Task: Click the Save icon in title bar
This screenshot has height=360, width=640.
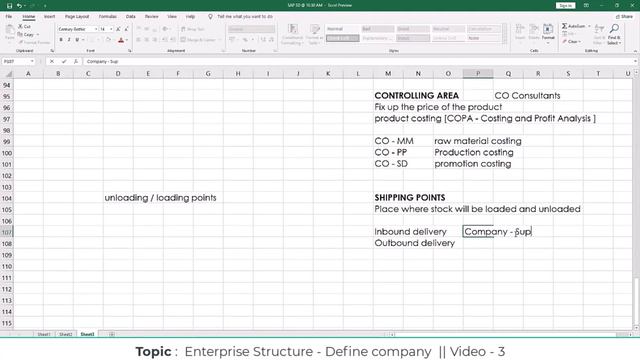Action: point(9,6)
